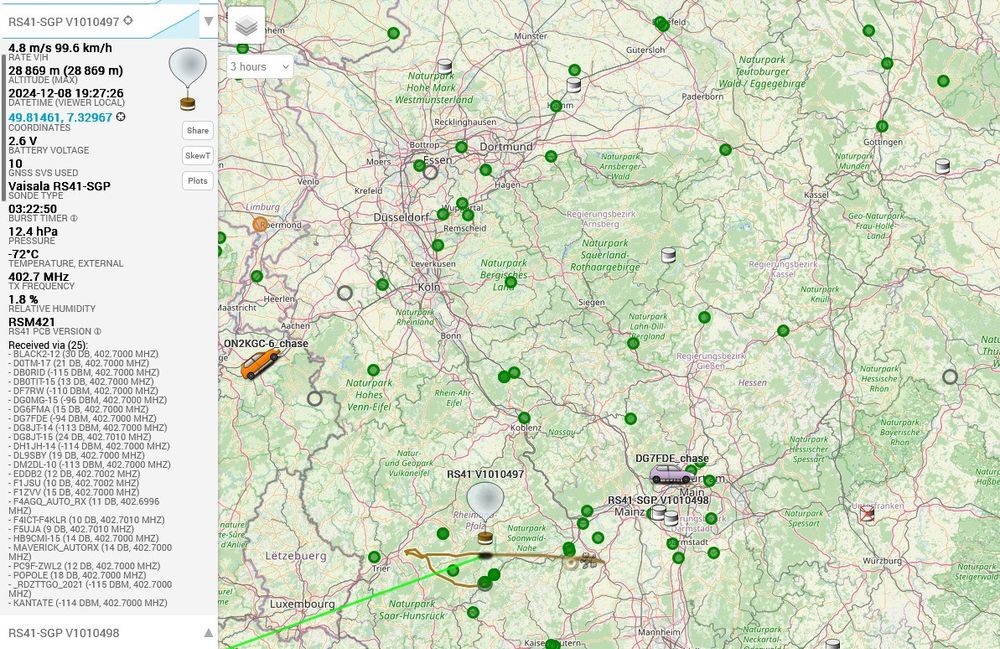
Task: Click receiver entry MAVERICK_AUTORX in list
Action: coord(90,552)
